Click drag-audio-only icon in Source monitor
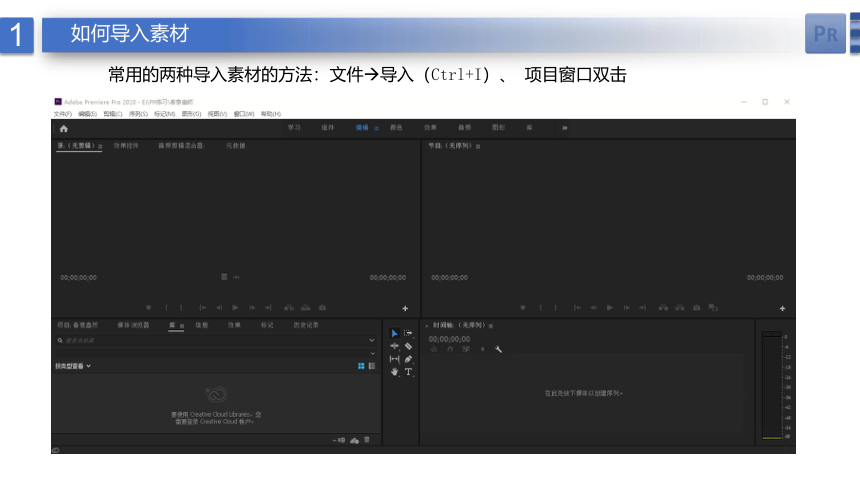860x484 pixels. (x=236, y=277)
